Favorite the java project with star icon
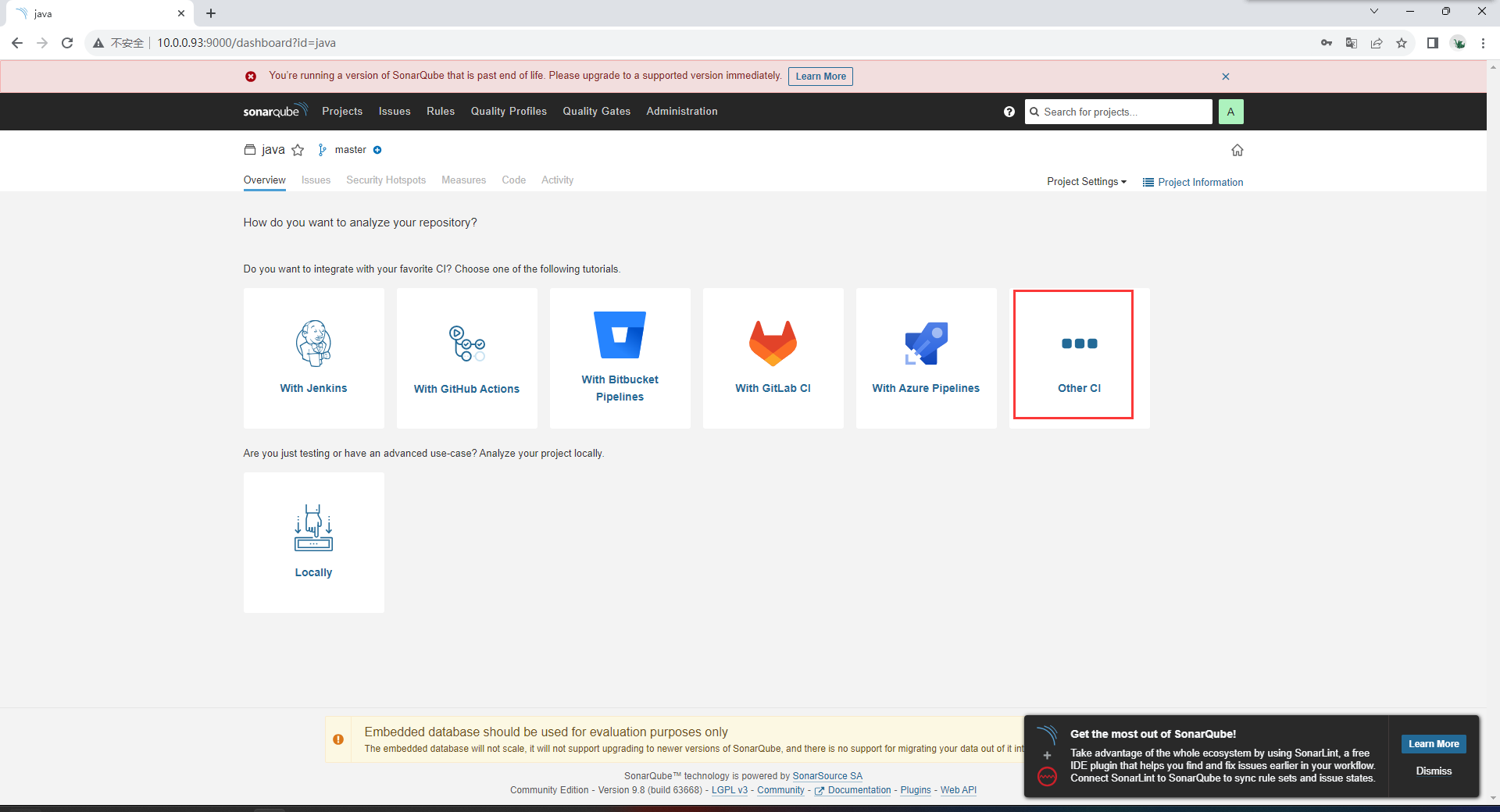The width and height of the screenshot is (1500, 812). (298, 150)
